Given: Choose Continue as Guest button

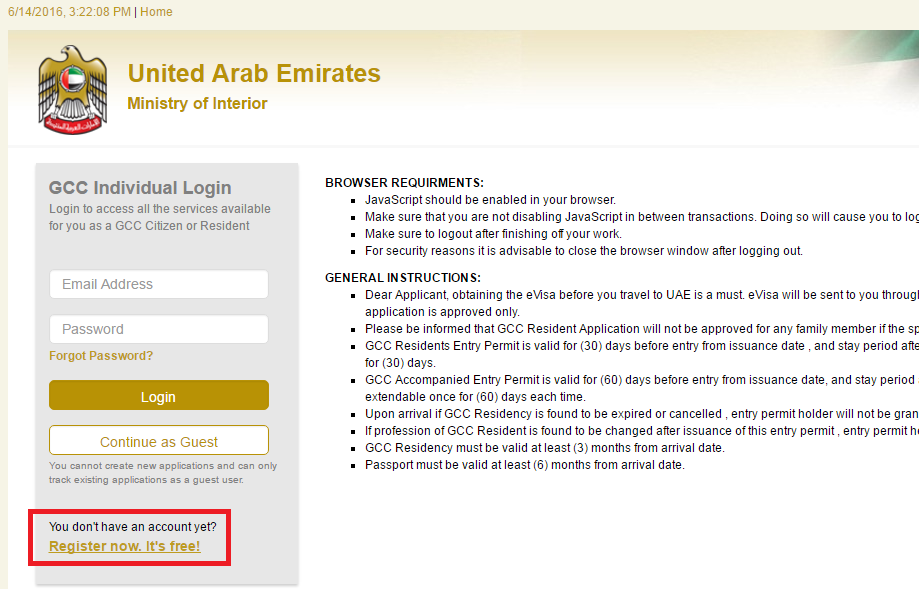Looking at the screenshot, I should point(159,441).
